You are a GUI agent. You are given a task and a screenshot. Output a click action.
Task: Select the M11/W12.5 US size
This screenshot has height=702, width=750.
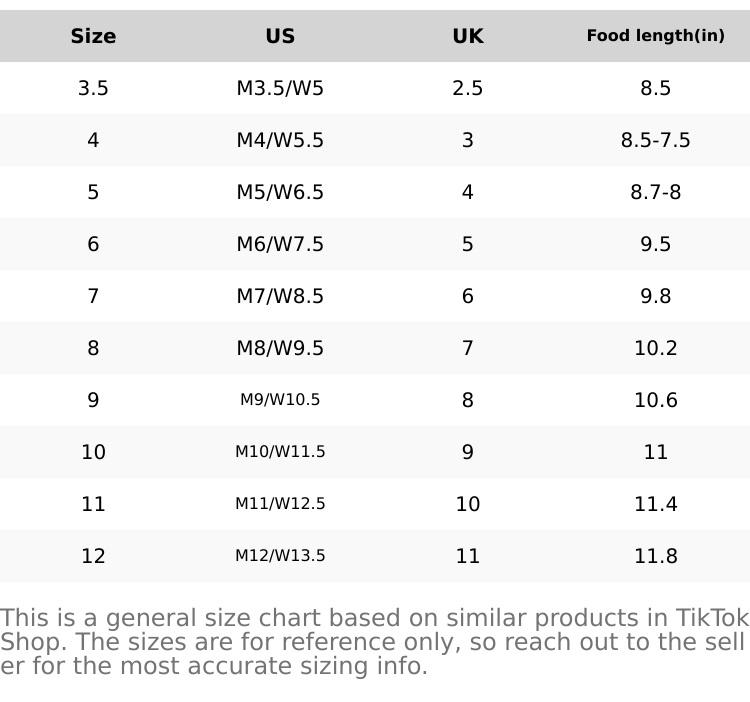click(280, 504)
